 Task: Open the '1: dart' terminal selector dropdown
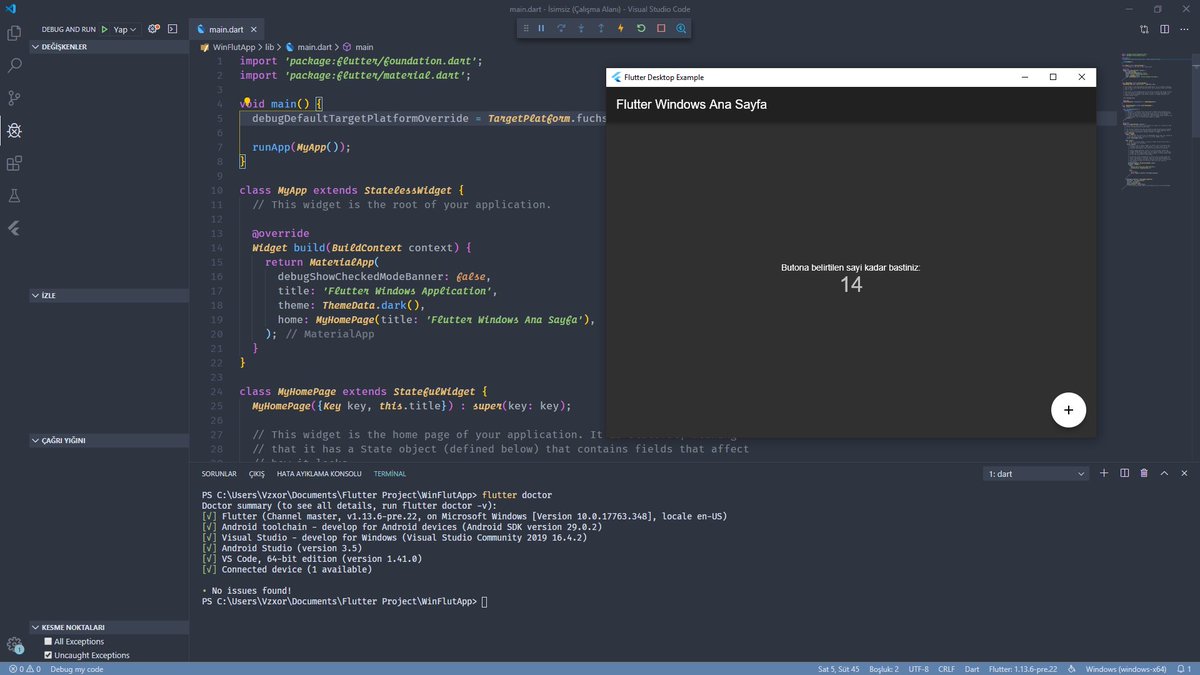(x=1035, y=473)
